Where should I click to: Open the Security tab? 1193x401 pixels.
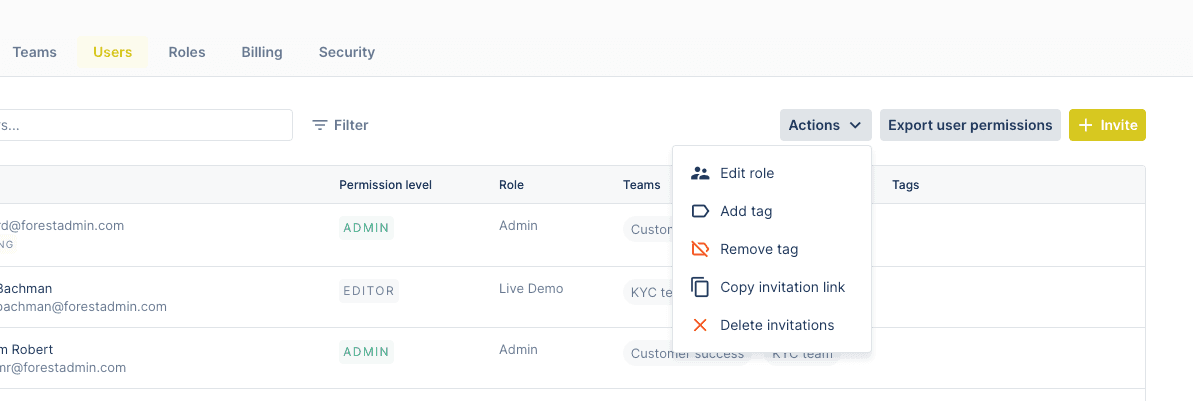point(347,53)
